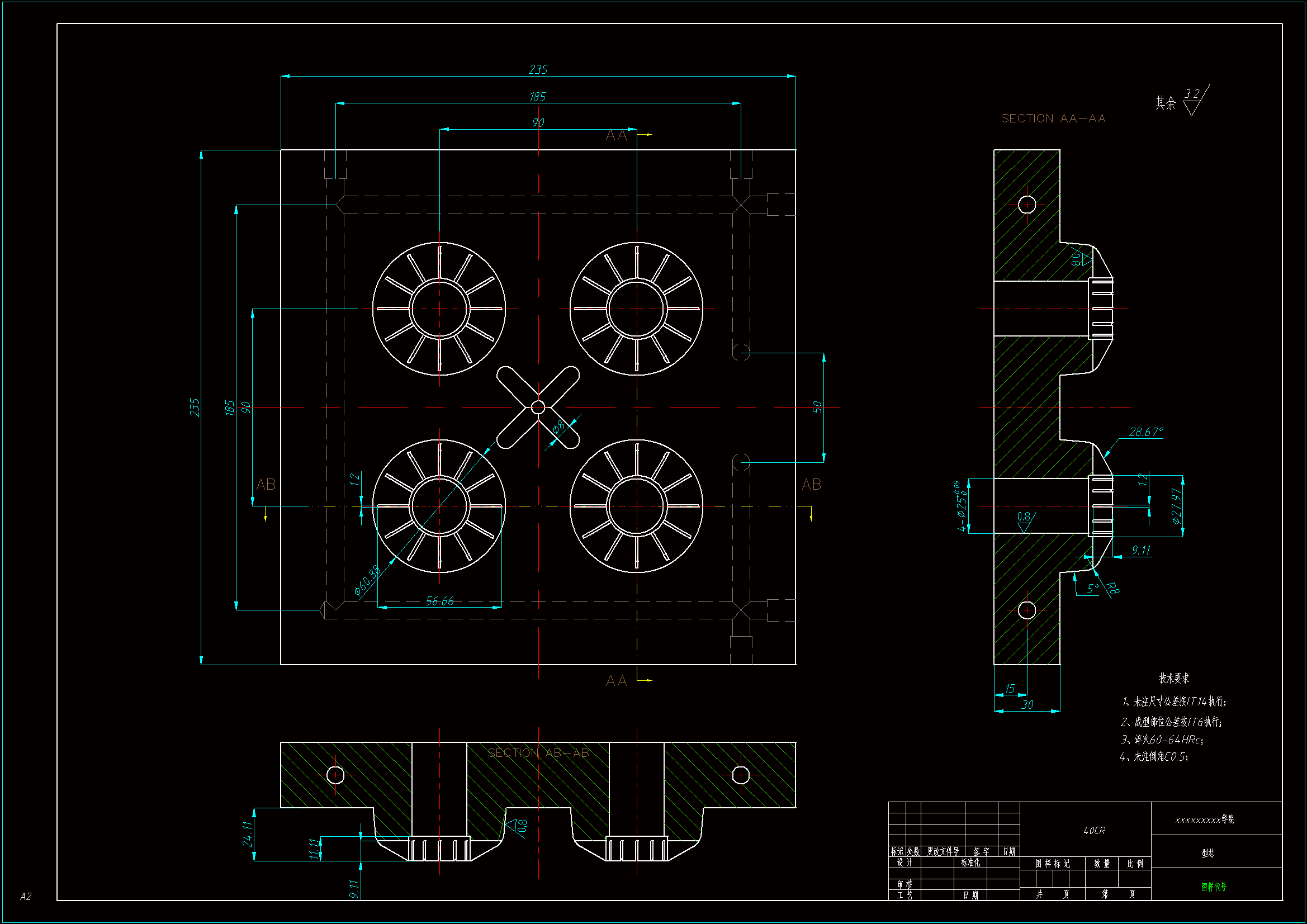Select the 淬火60-64HRc requirement line
The width and height of the screenshot is (1307, 924).
[1161, 740]
